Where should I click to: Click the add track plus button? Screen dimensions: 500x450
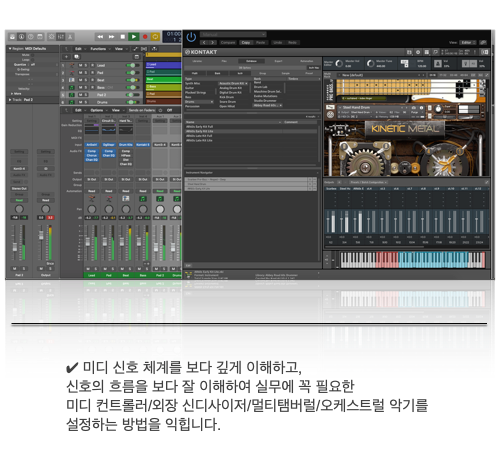pyautogui.click(x=66, y=57)
